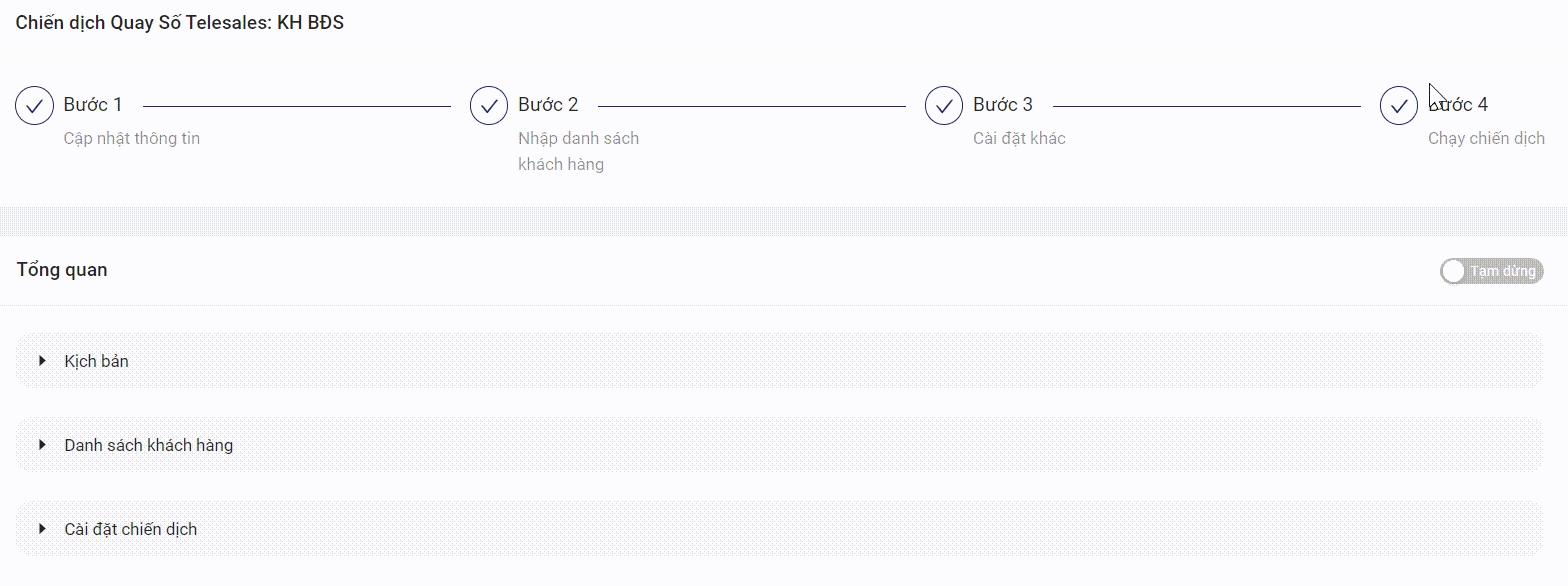Open Cập nhật thông tin step description
The height and width of the screenshot is (586, 1568).
click(132, 139)
